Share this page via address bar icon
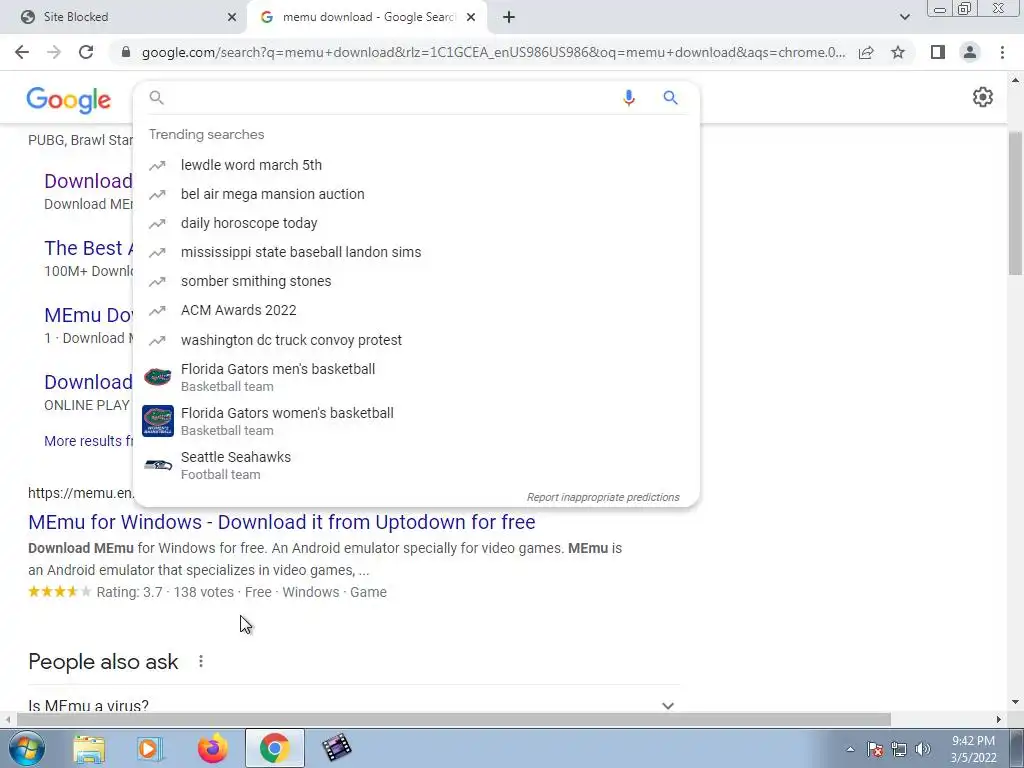1024x768 pixels. pyautogui.click(x=866, y=52)
